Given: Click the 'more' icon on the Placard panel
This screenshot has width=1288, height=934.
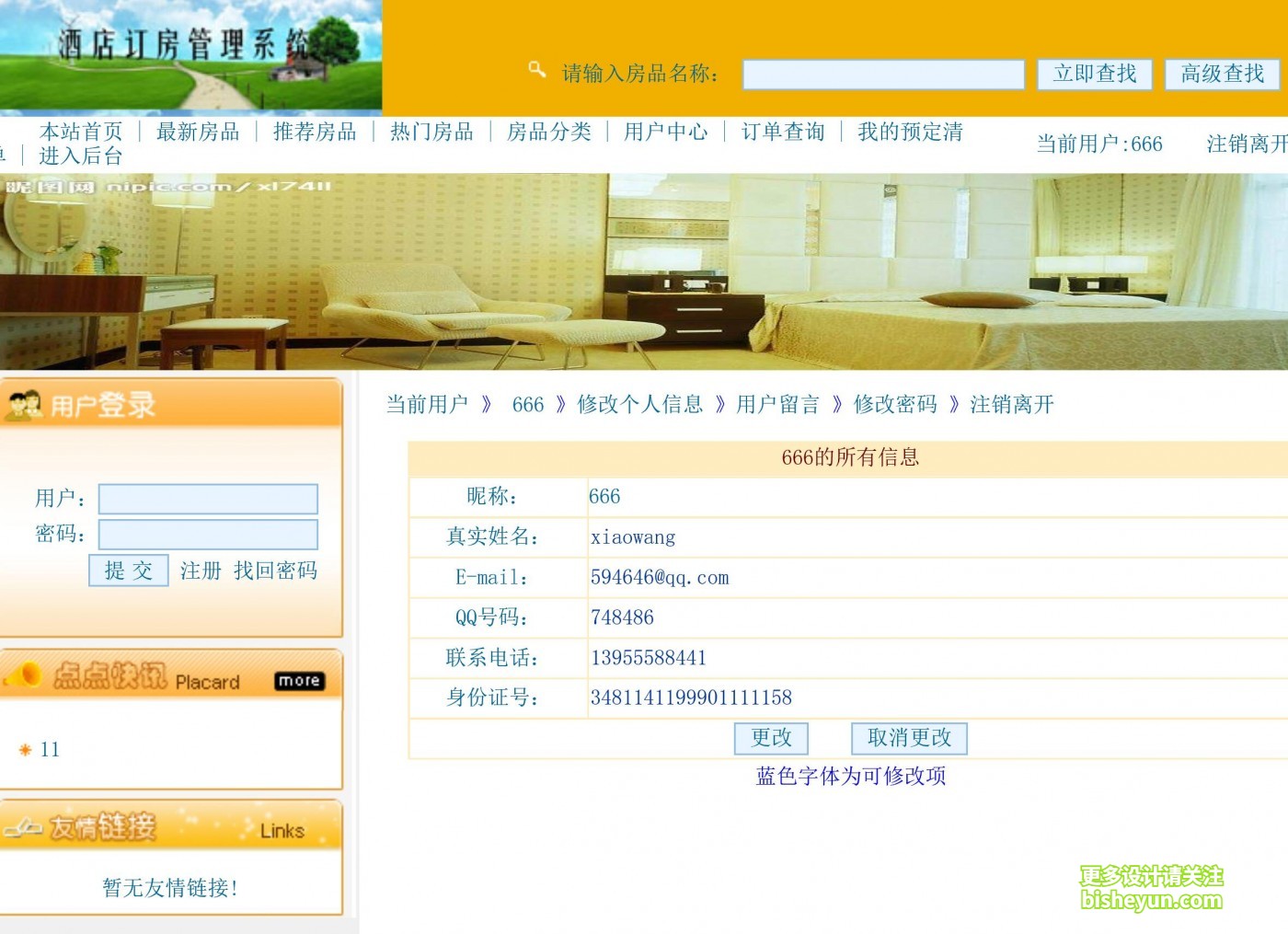Looking at the screenshot, I should 298,681.
